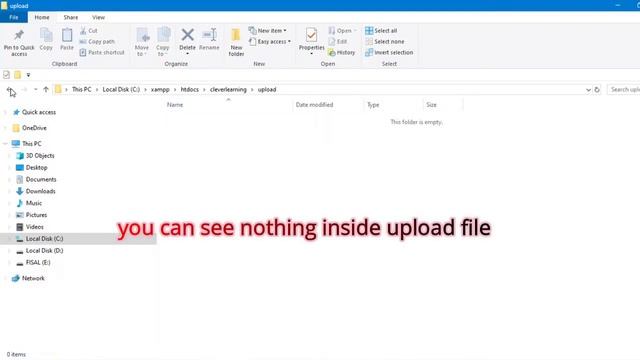Choose Copy path in Clipboard group
Screen dimensions: 640x360
click(x=97, y=42)
